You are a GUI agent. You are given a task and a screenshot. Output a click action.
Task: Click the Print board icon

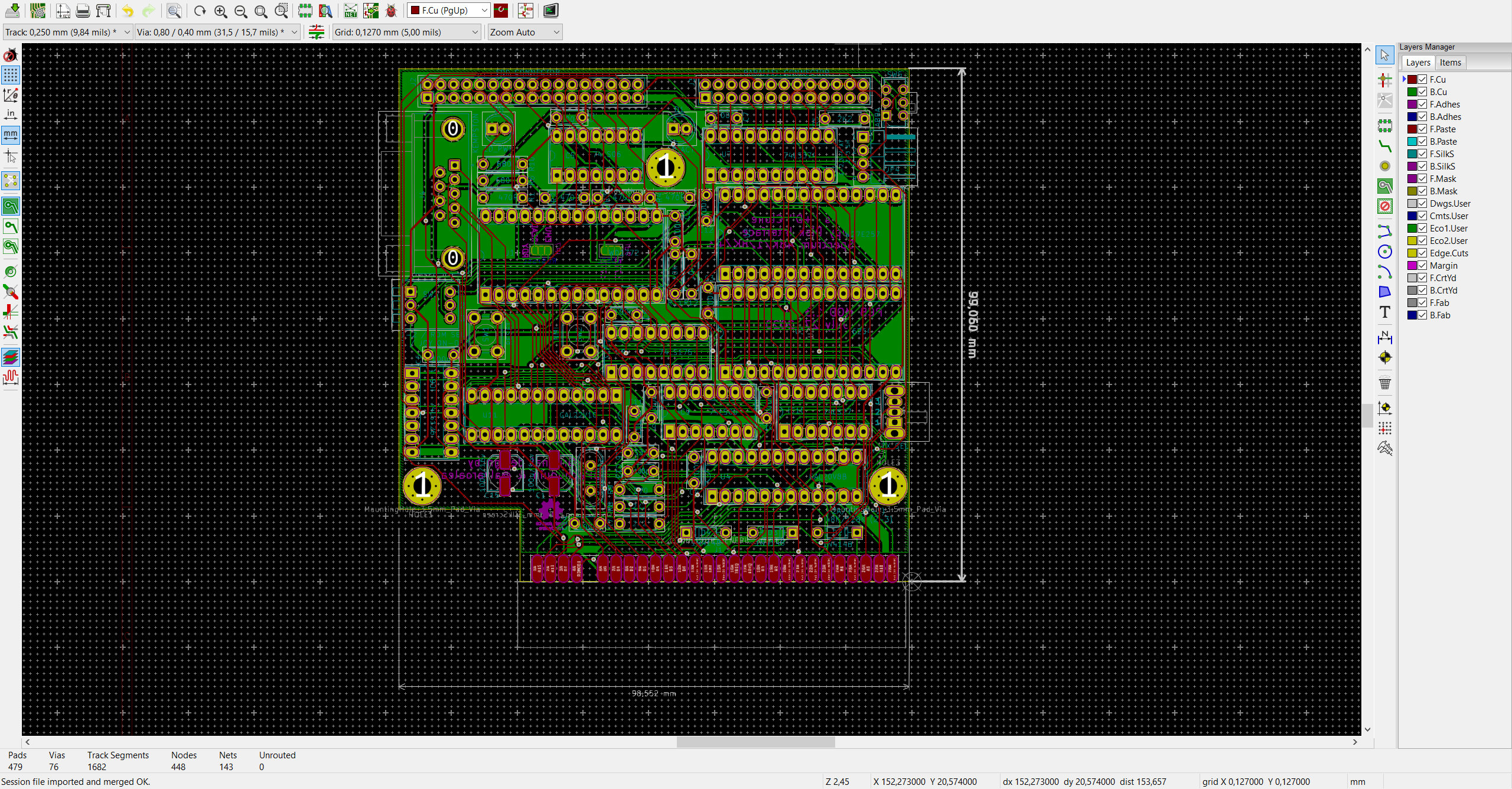tap(83, 11)
